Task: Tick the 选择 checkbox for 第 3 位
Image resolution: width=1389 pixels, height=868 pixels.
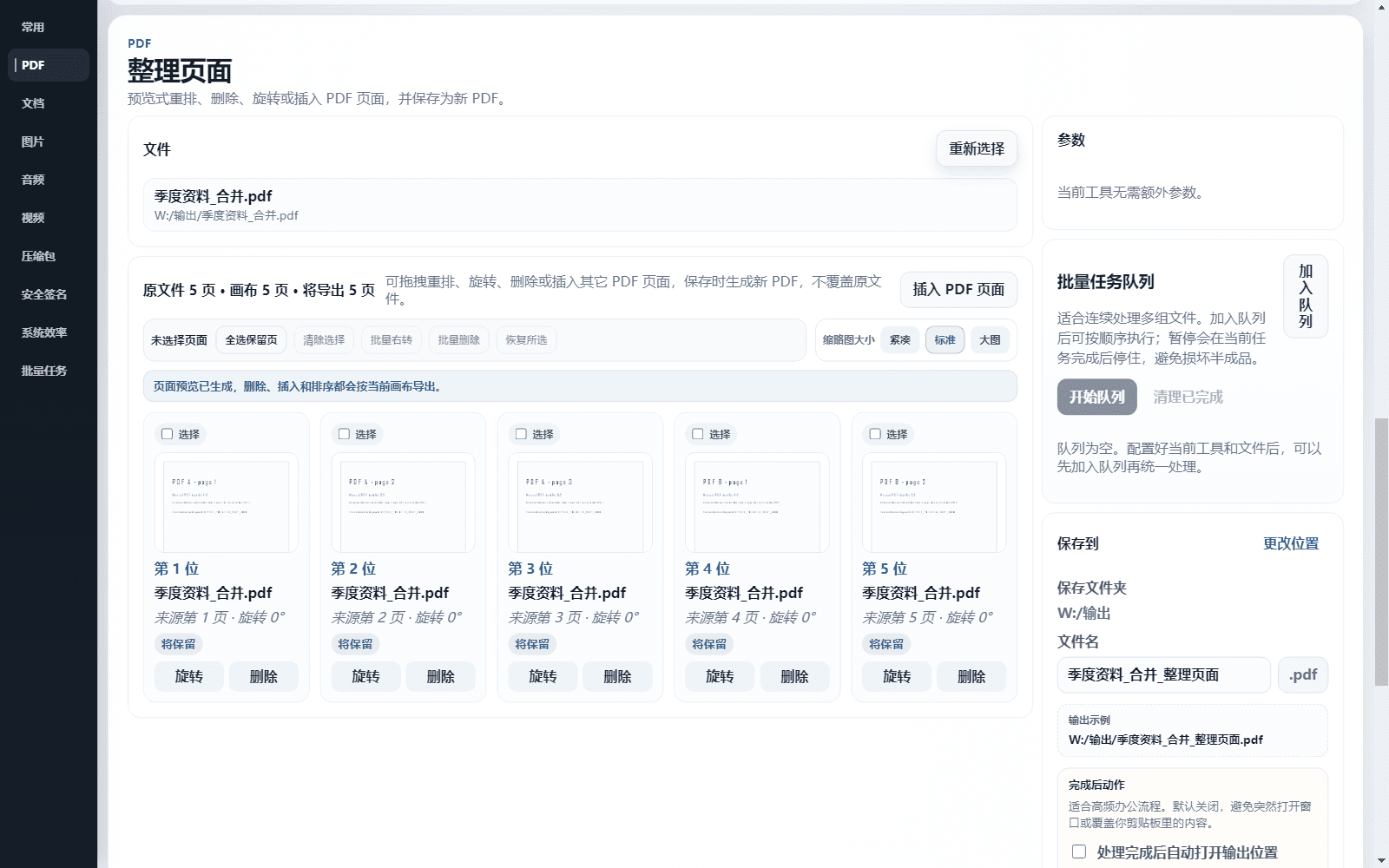Action: point(522,434)
